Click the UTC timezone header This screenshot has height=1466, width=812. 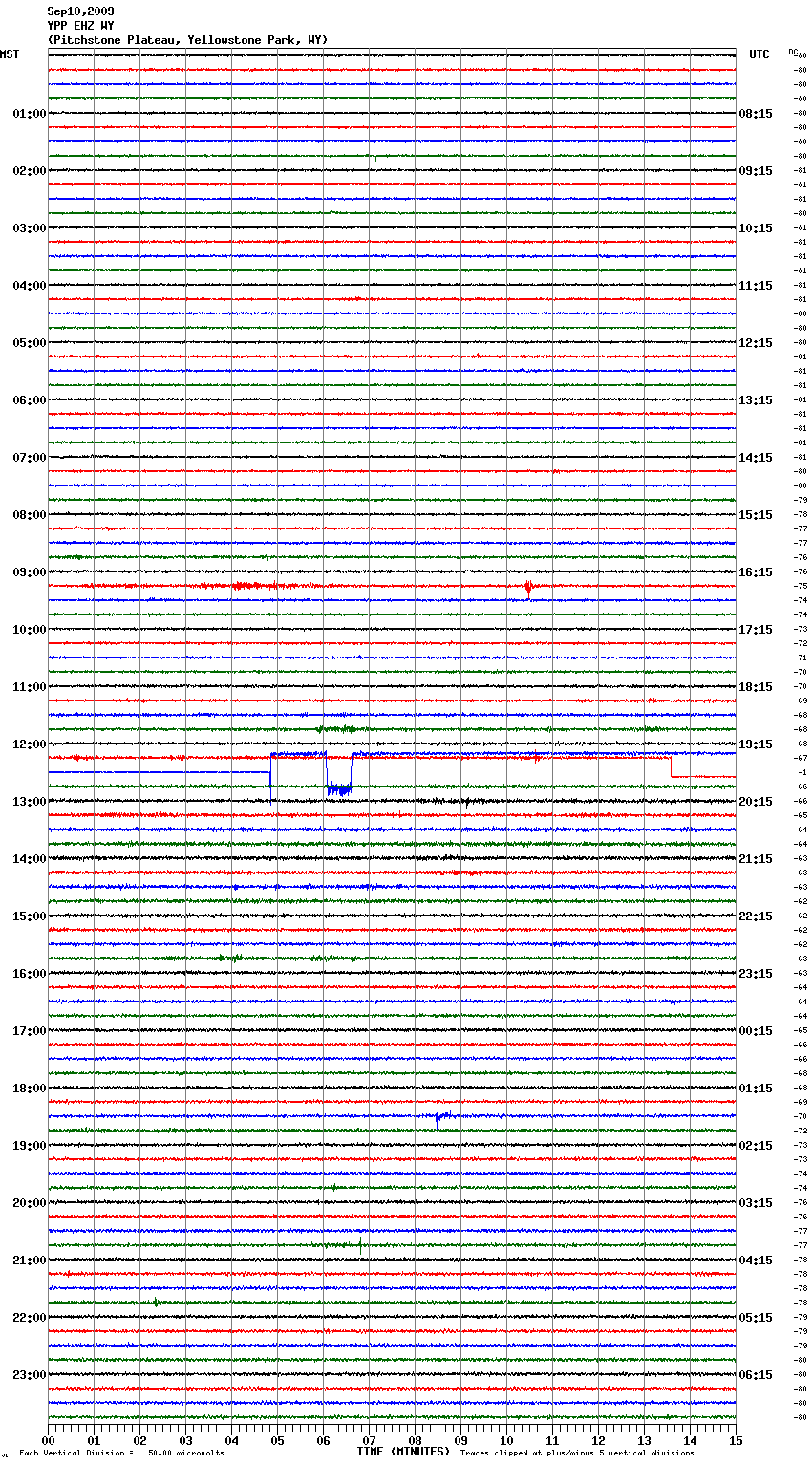(759, 54)
